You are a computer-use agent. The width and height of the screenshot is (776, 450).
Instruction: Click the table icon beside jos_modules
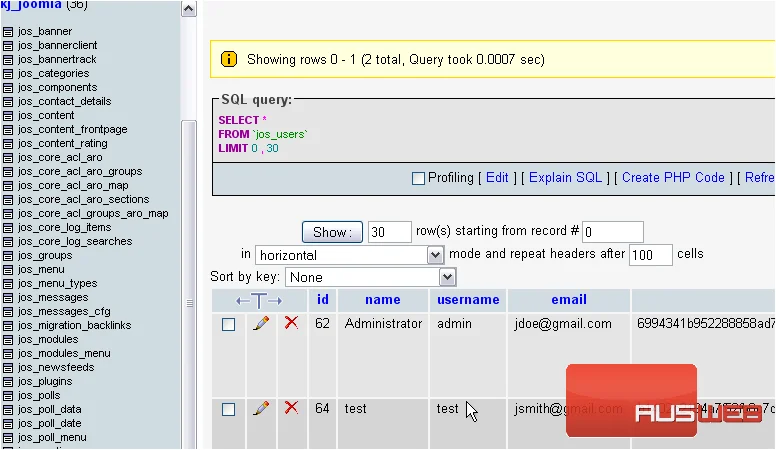click(x=8, y=340)
